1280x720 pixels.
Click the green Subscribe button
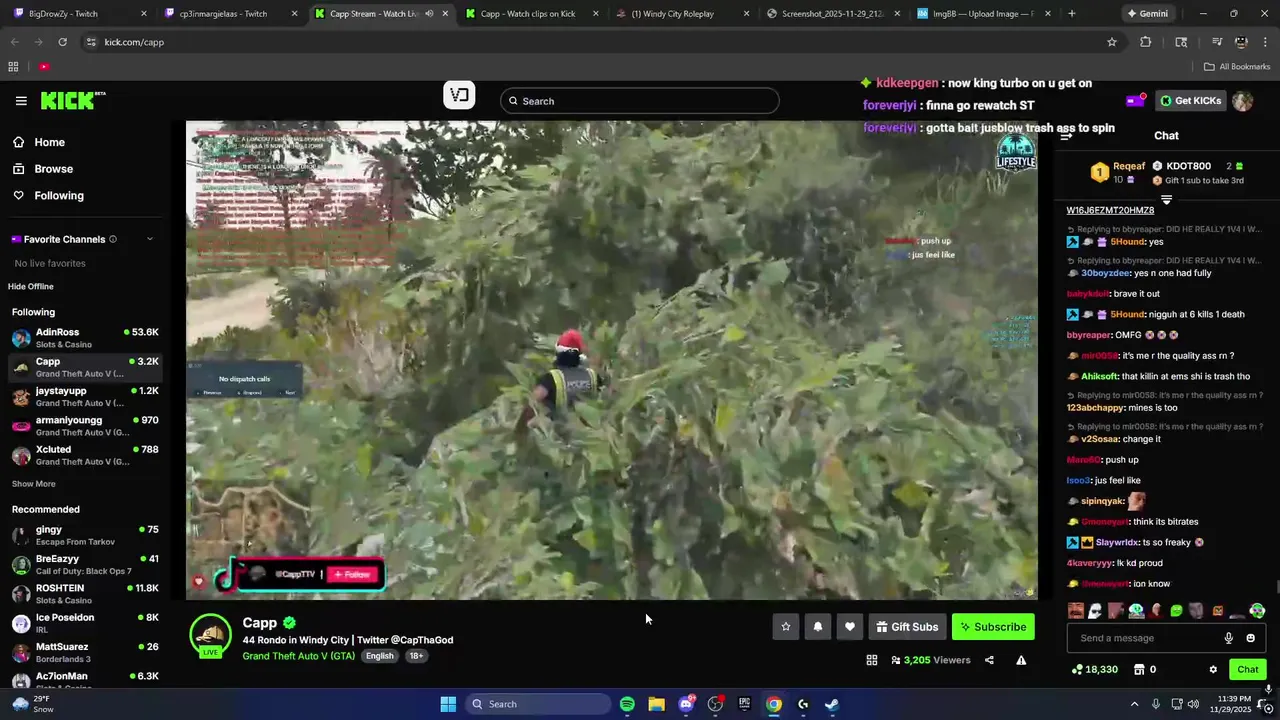tap(993, 627)
